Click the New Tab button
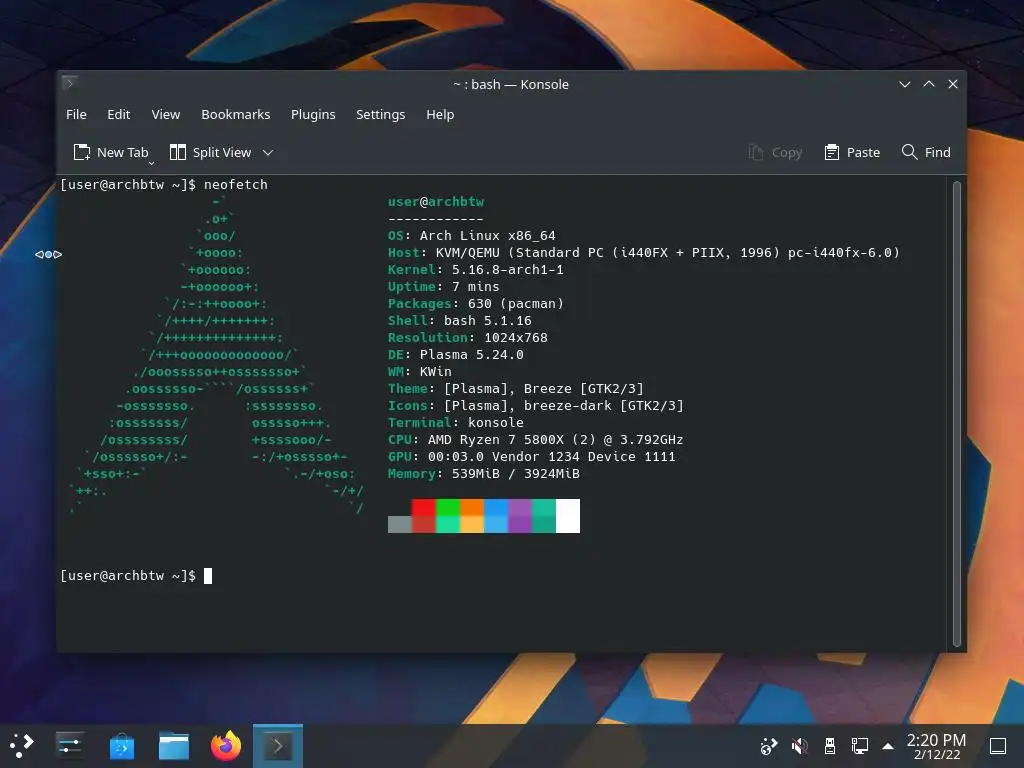This screenshot has width=1024, height=768. click(111, 152)
